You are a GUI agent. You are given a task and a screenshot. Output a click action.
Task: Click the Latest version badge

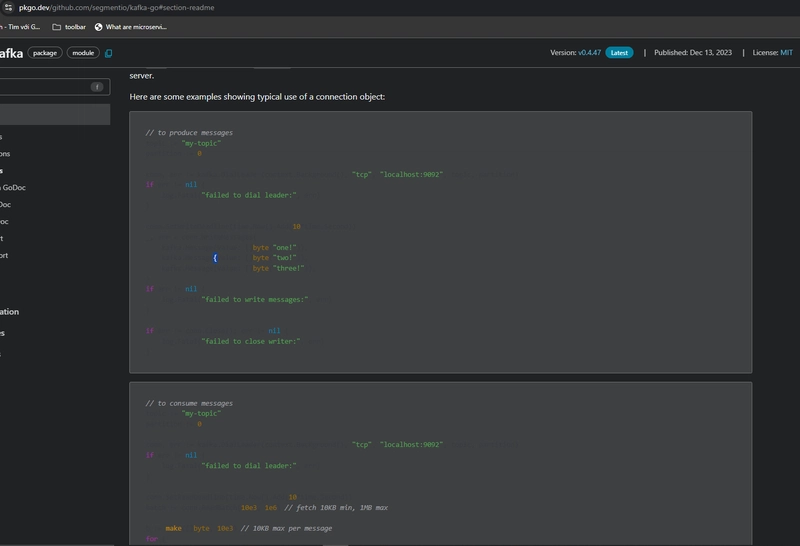point(619,53)
